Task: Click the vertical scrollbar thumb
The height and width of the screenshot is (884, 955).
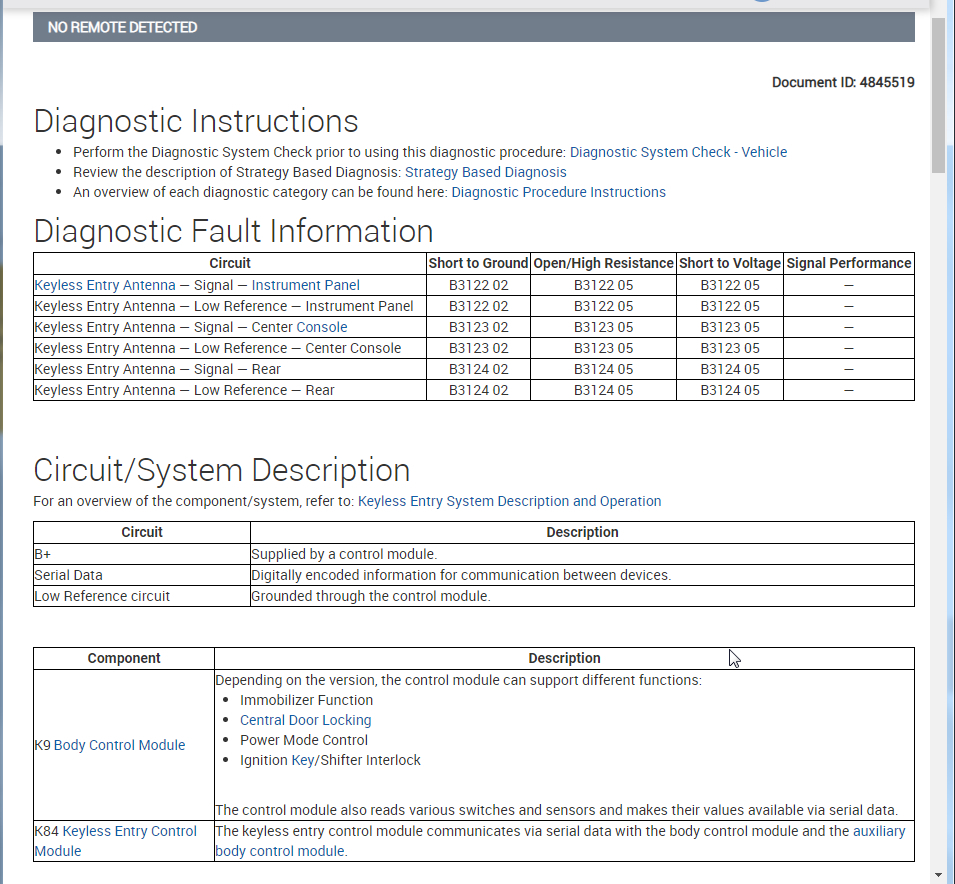Action: [x=938, y=95]
